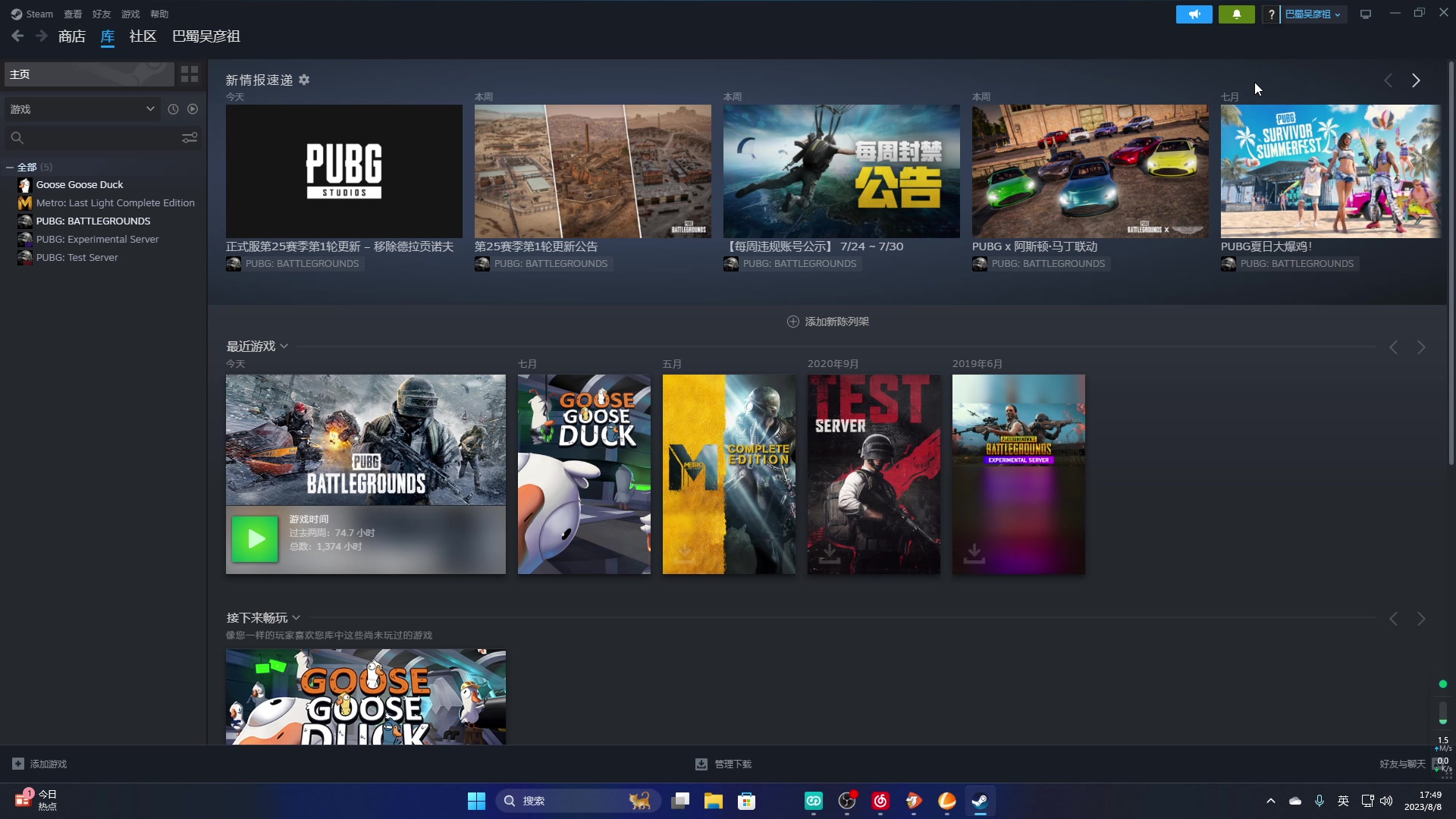Collapse the 全部 games category

click(10, 167)
